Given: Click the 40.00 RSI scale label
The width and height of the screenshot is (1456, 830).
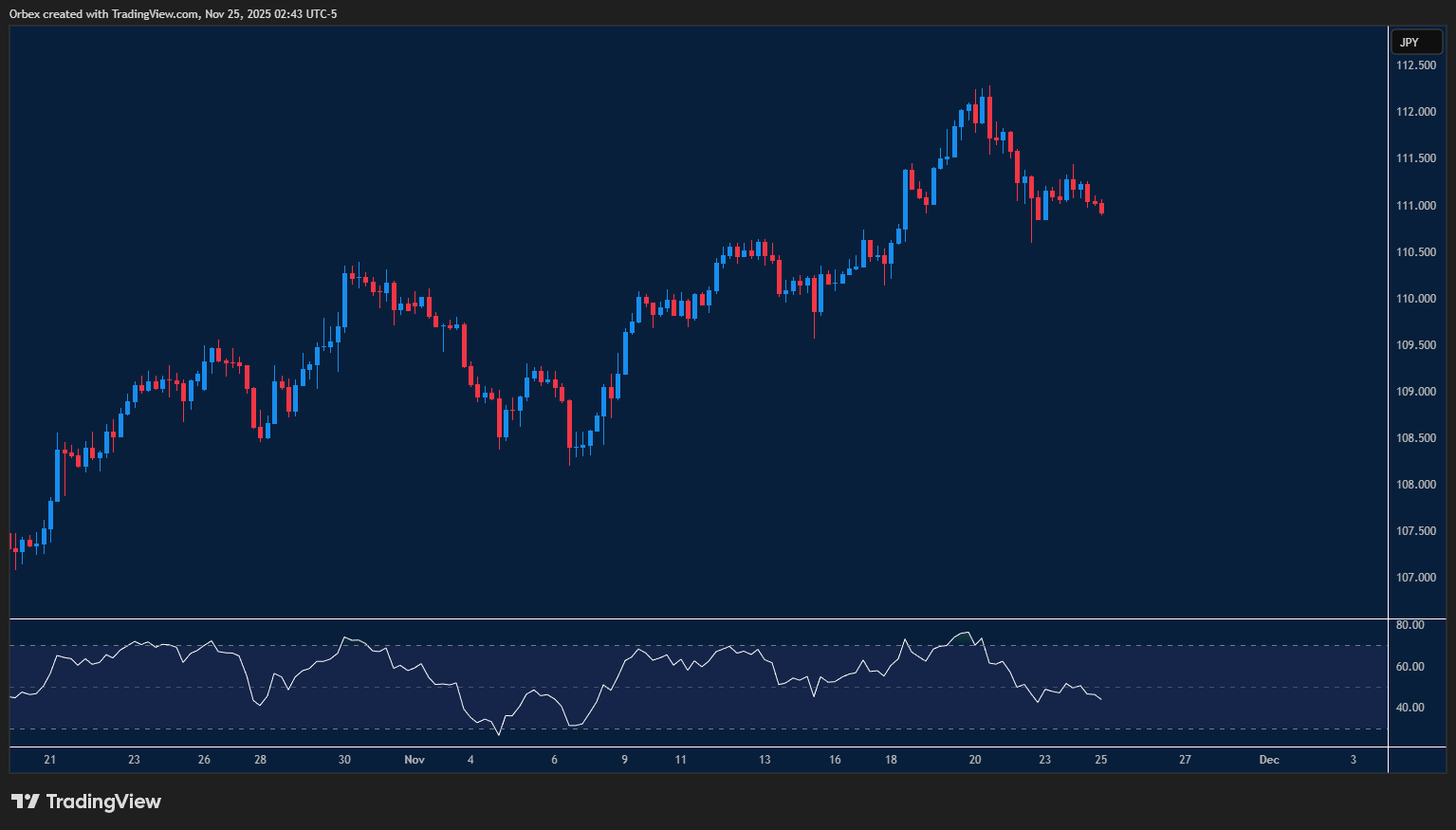Looking at the screenshot, I should (1410, 708).
